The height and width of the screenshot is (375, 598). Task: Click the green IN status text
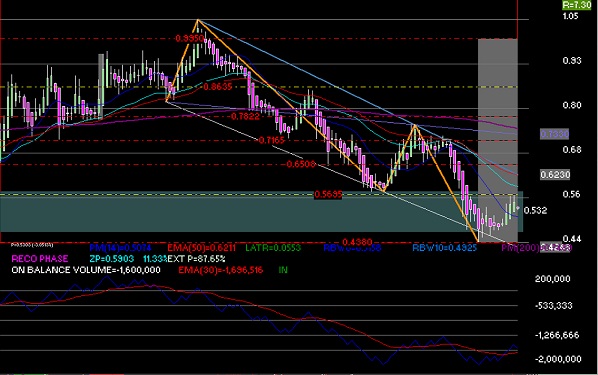tap(283, 270)
